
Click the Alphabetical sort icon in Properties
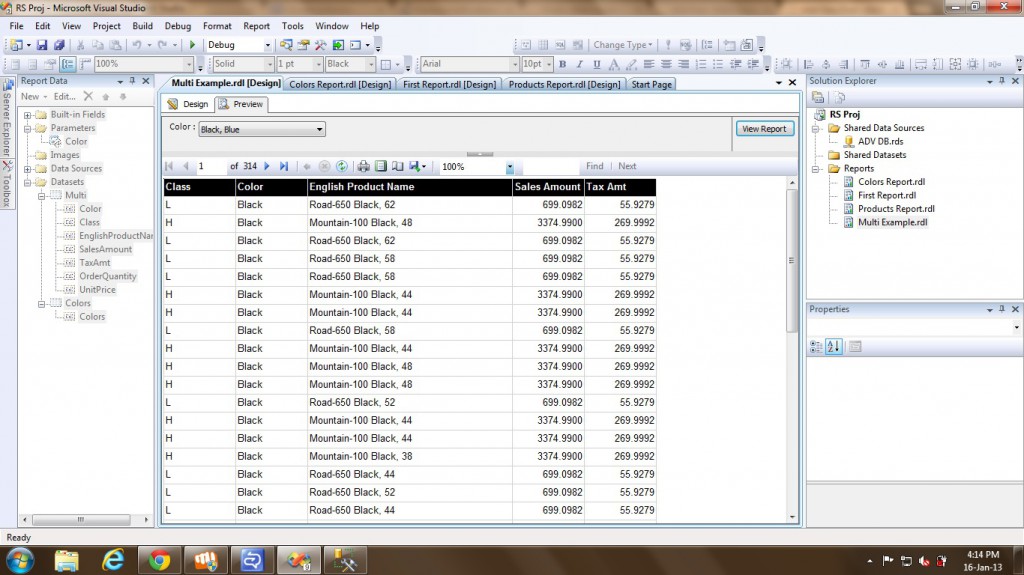tap(834, 347)
